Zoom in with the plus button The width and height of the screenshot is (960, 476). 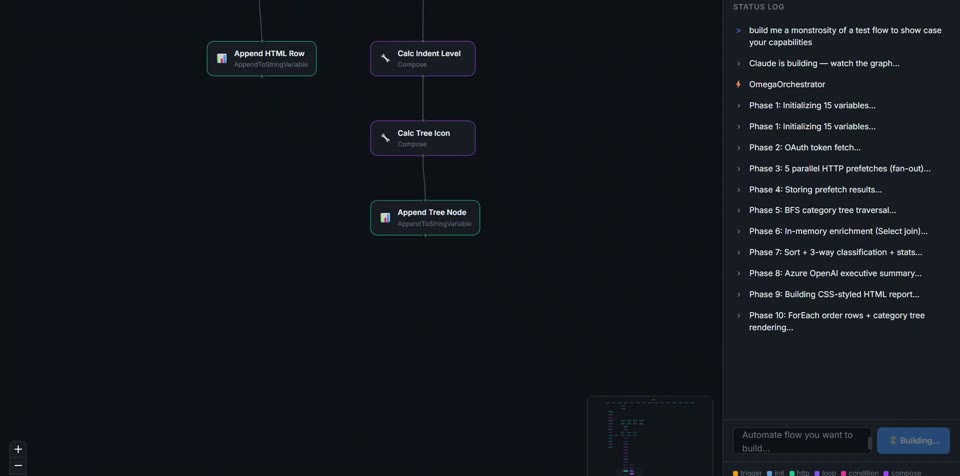pos(18,449)
